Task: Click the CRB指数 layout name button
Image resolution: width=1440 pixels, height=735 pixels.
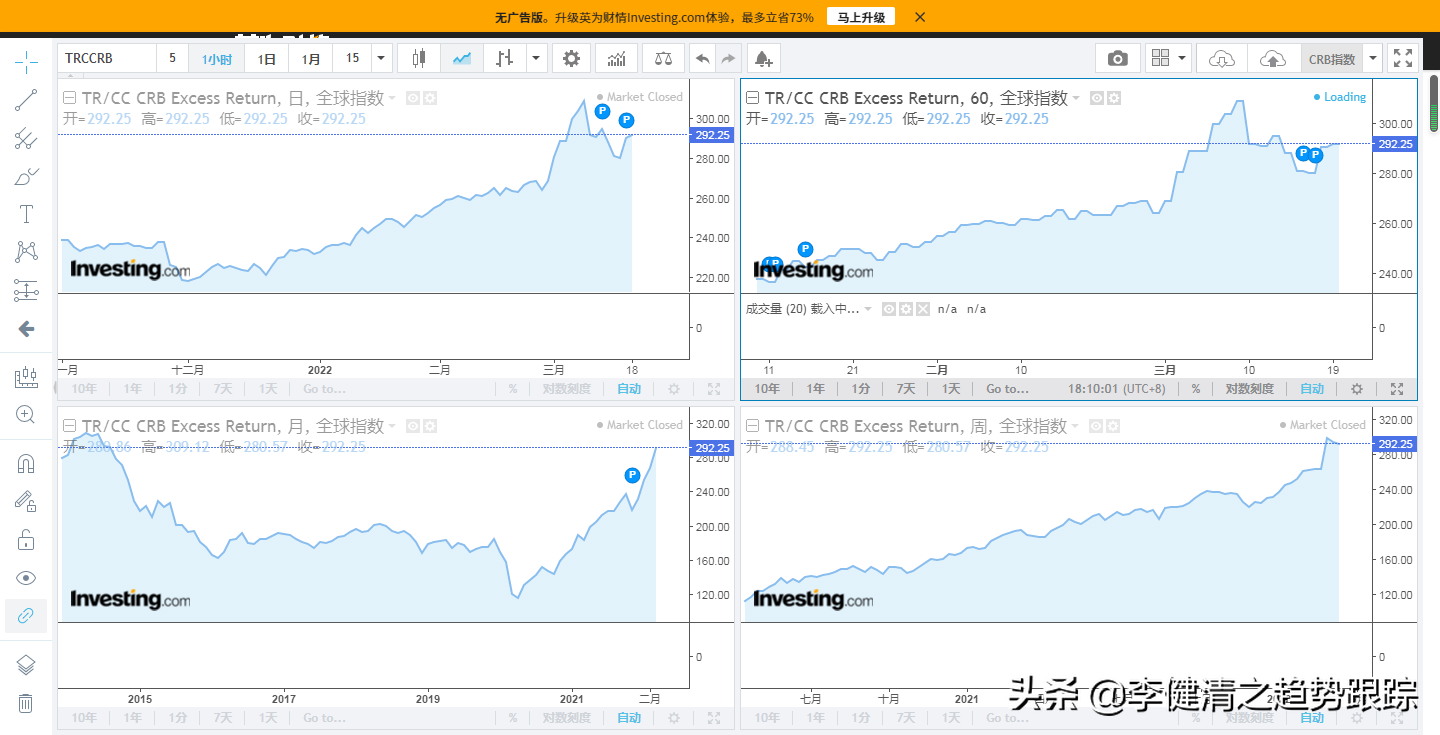Action: coord(1331,59)
